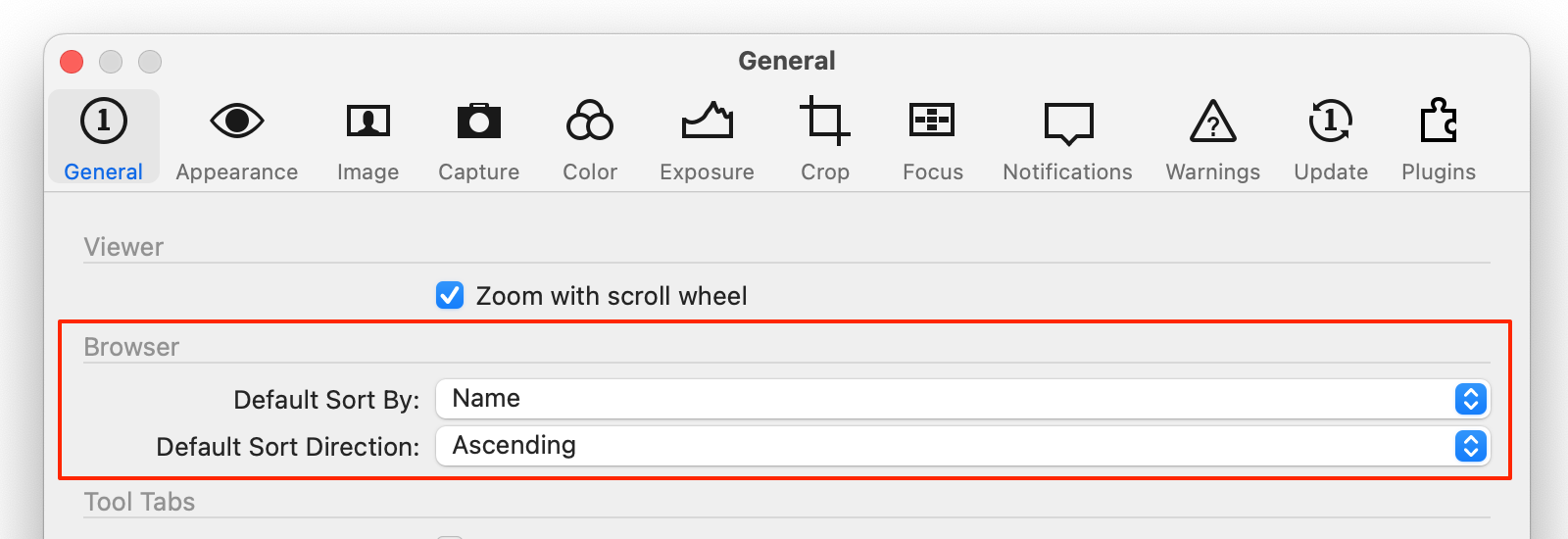Click the Name dropdown stepper arrows
The height and width of the screenshot is (539, 1568).
coord(1471,399)
